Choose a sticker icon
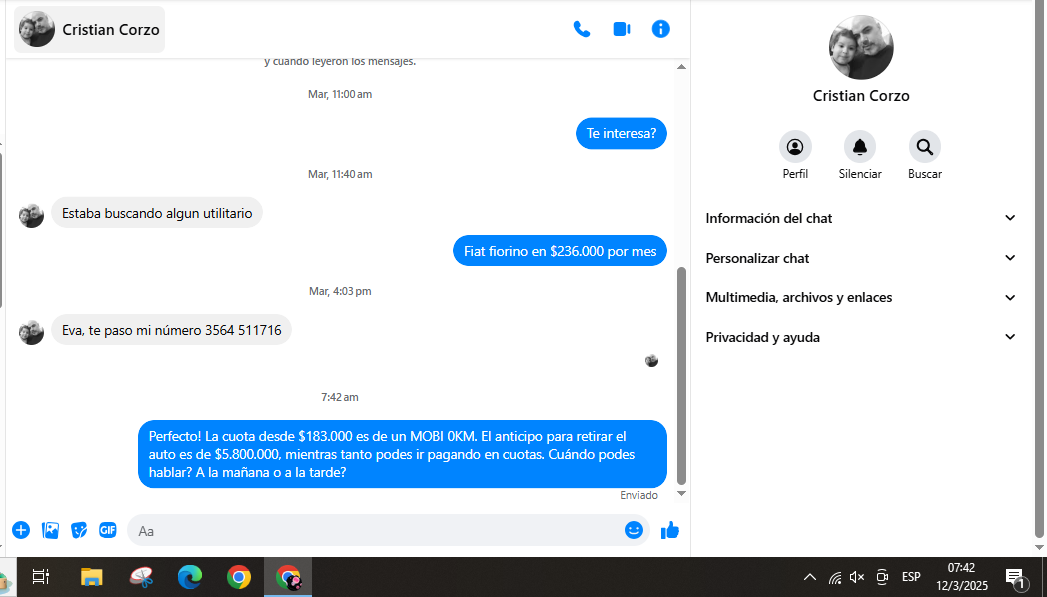Image resolution: width=1047 pixels, height=597 pixels. pos(79,530)
